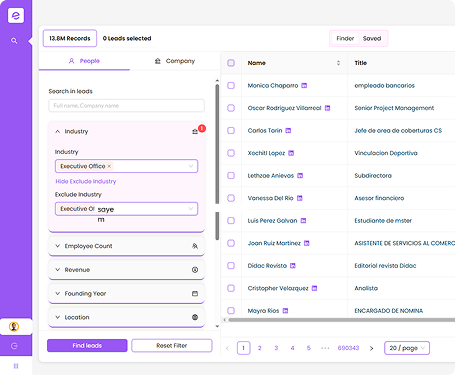
Task: Toggle the select-all leads checkbox
Action: coord(231,63)
